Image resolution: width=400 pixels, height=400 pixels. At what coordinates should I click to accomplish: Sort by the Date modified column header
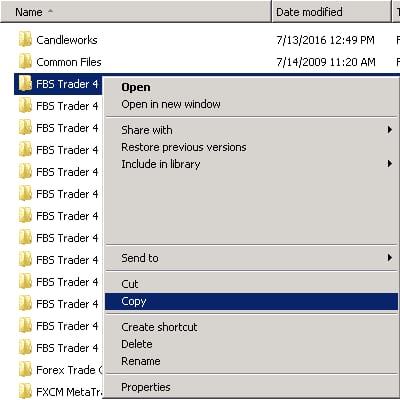pyautogui.click(x=331, y=12)
